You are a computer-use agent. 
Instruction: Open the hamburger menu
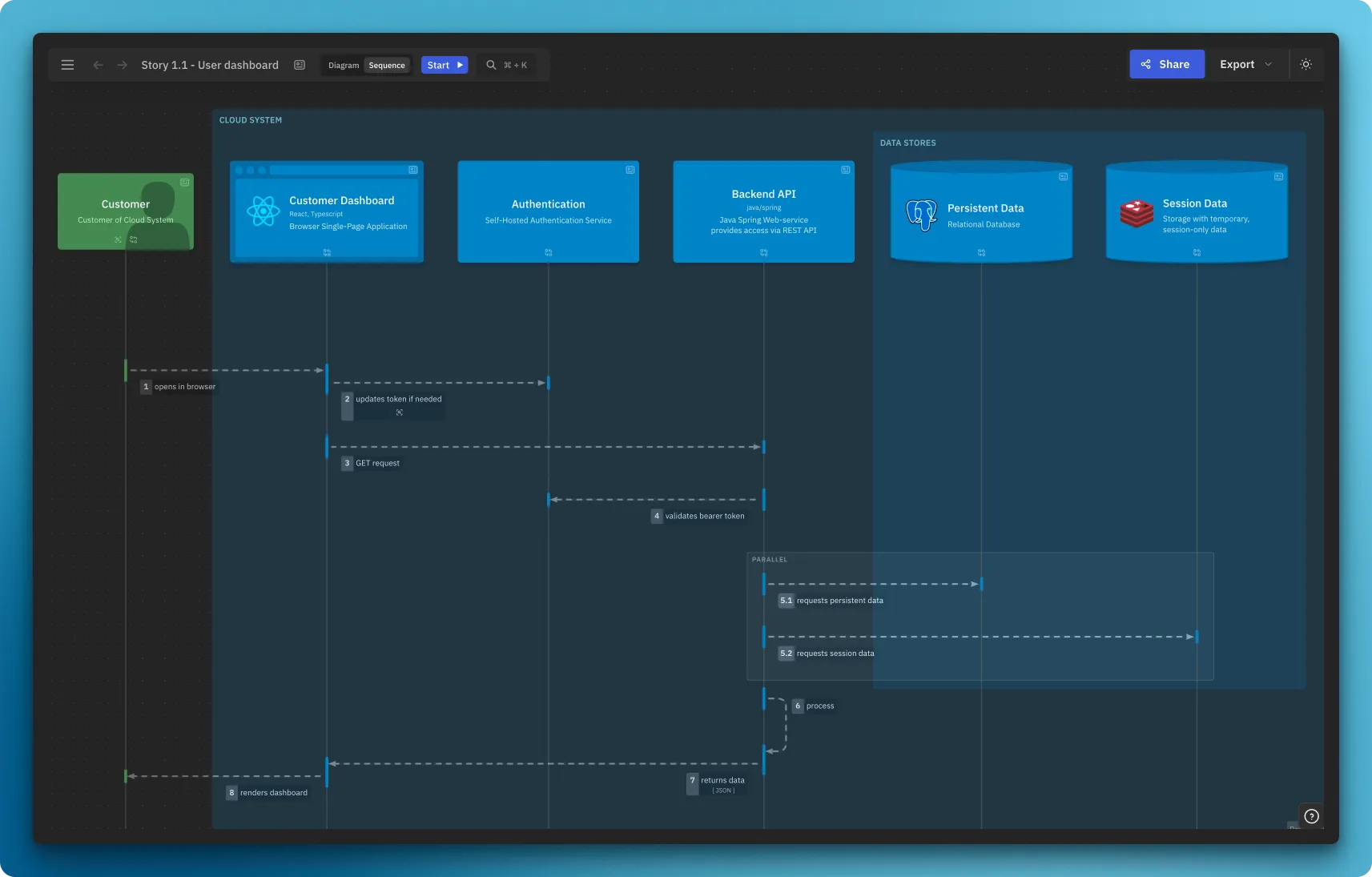tap(67, 65)
